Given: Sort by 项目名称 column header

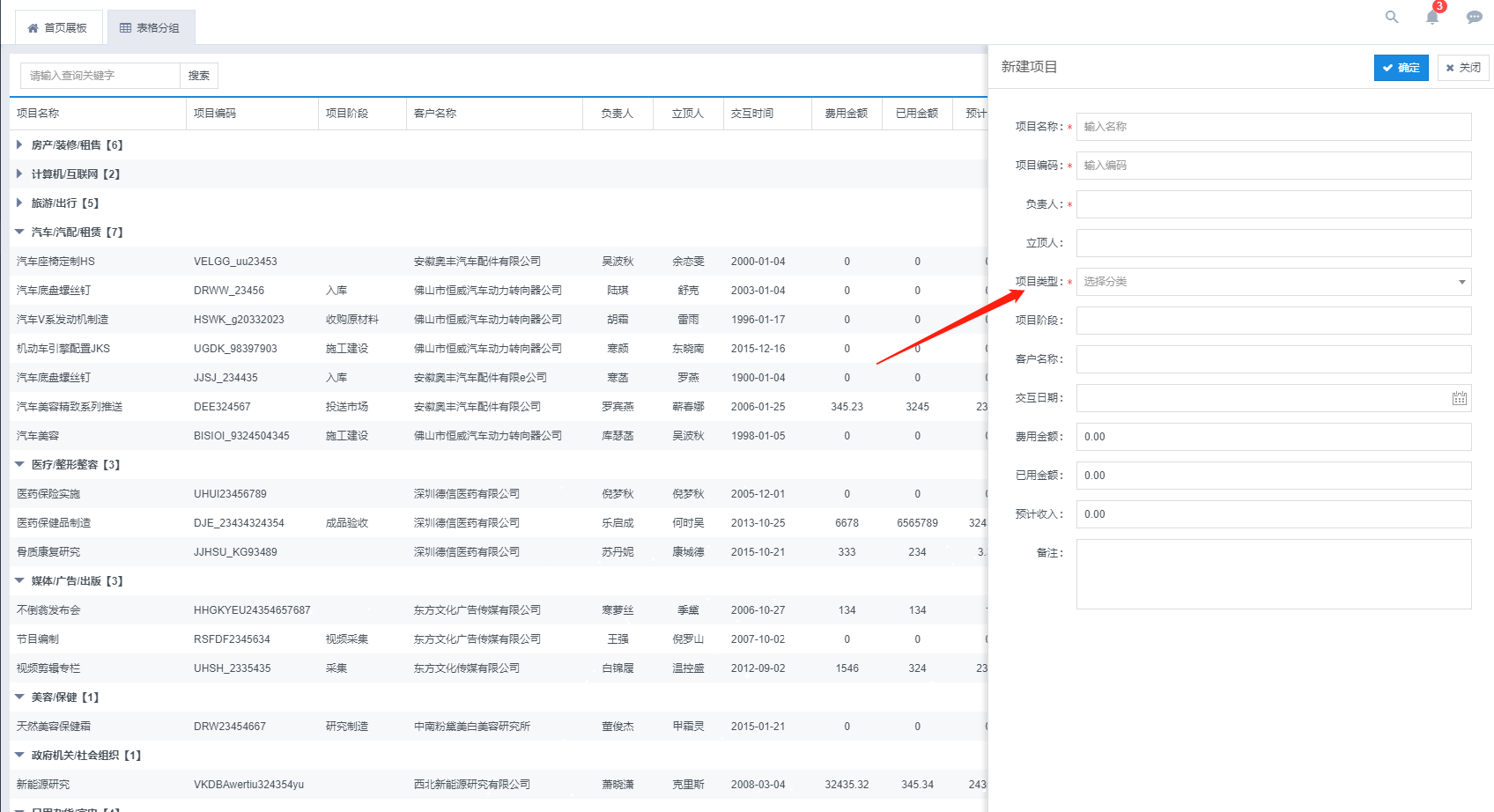Looking at the screenshot, I should 98,114.
